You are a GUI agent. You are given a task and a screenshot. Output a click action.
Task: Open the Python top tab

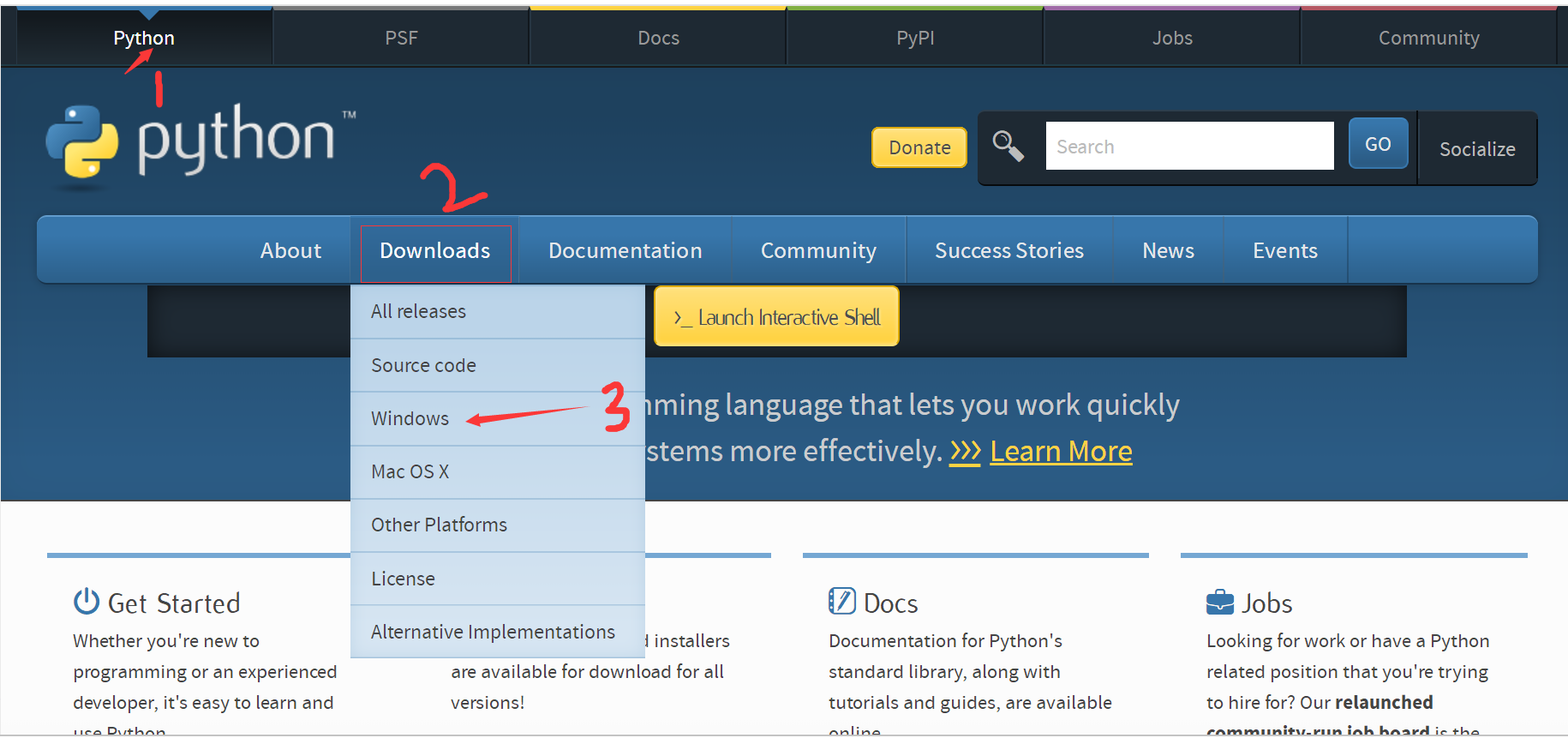(144, 38)
